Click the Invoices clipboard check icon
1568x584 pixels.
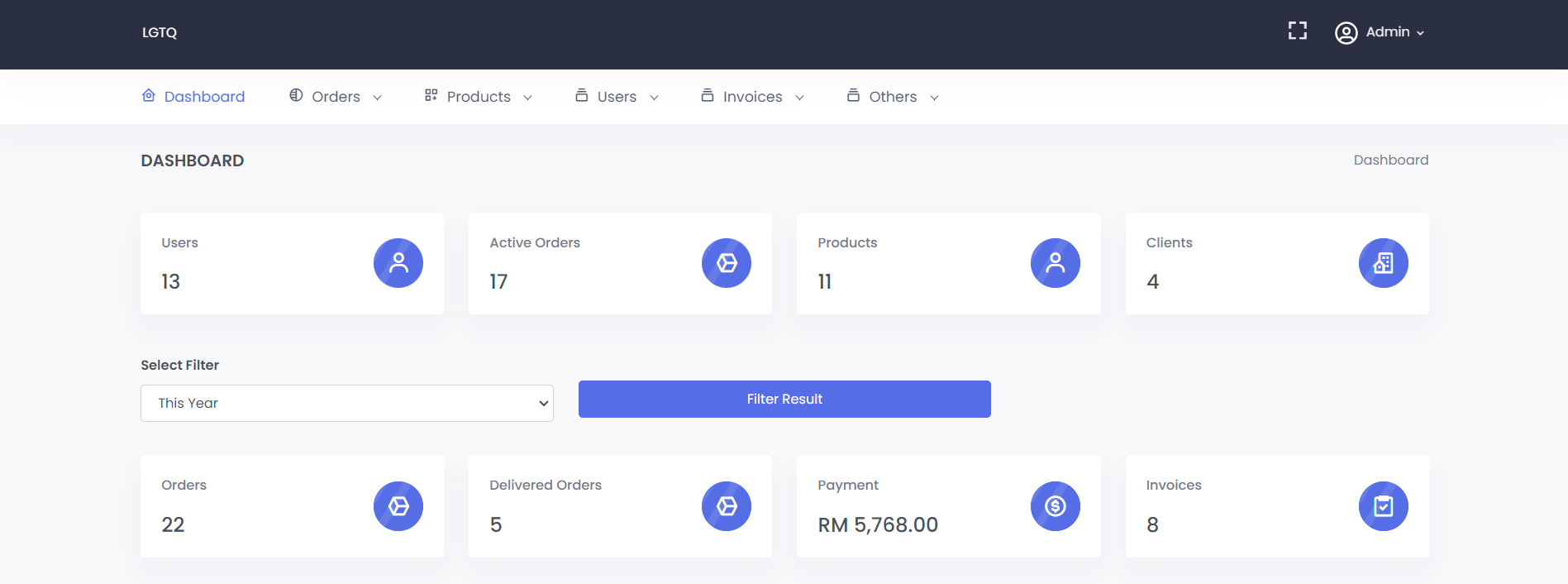(x=1383, y=506)
